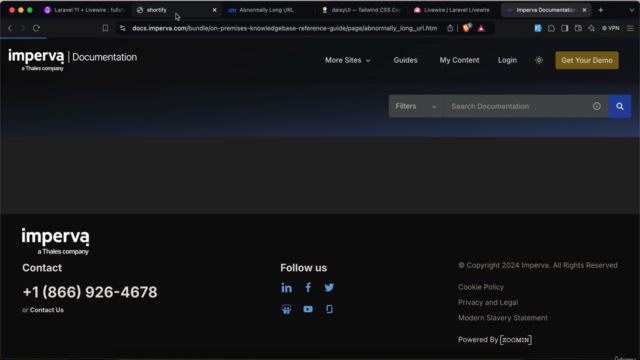This screenshot has width=640, height=360.
Task: Open the Guides link
Action: pyautogui.click(x=405, y=60)
